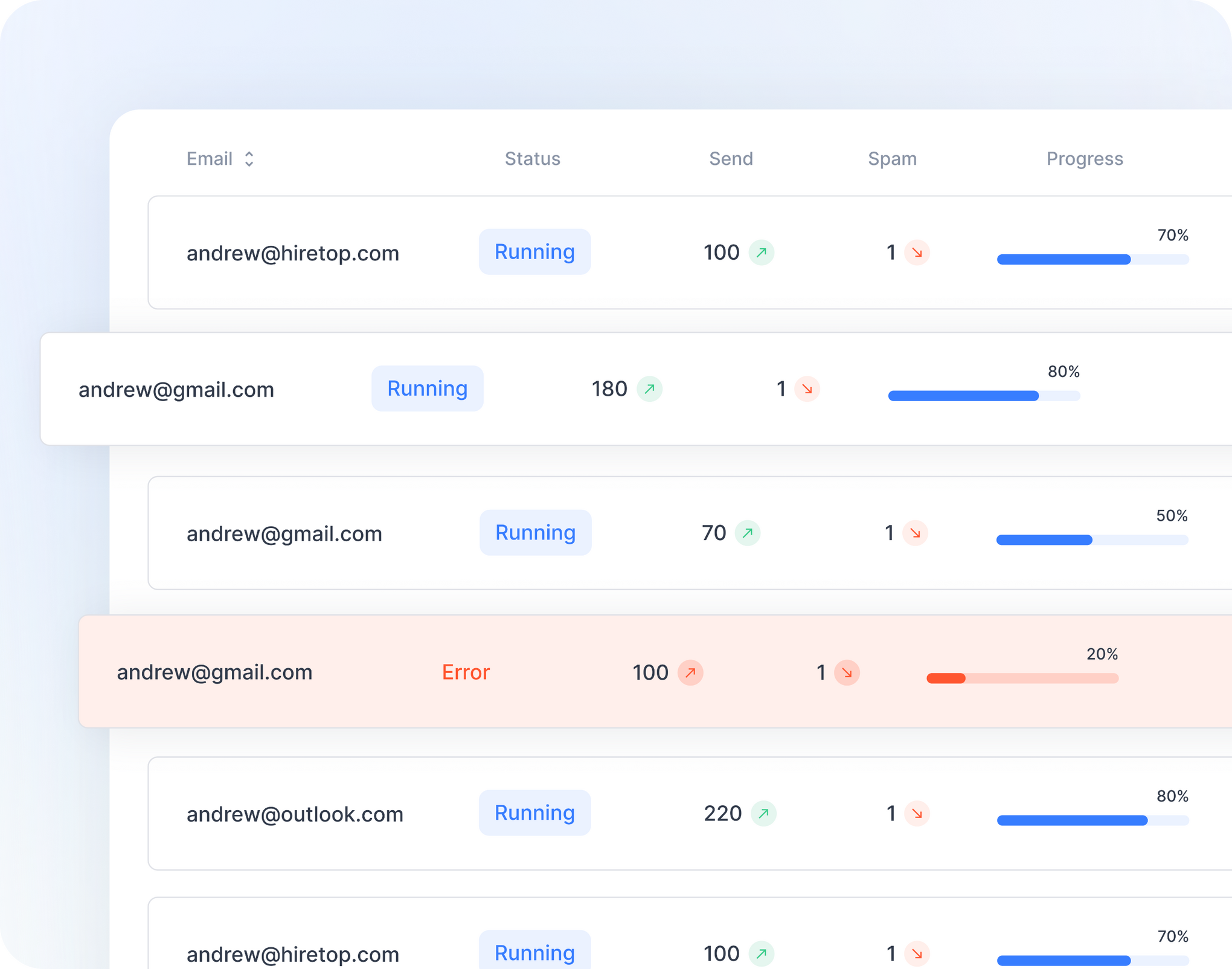Click spam down arrow in 50% gmail row

coord(915,533)
